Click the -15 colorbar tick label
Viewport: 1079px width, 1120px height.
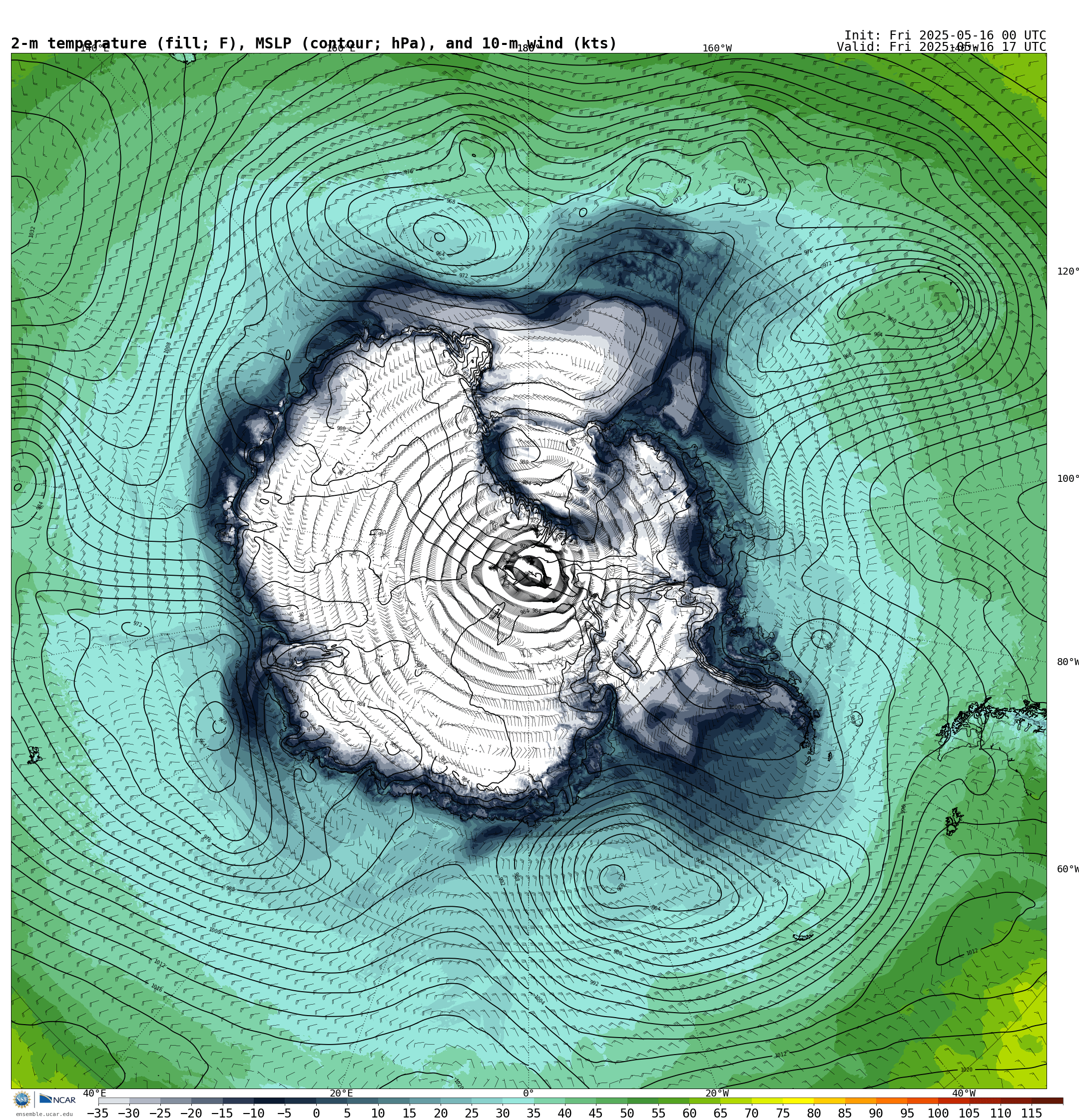pos(222,1113)
